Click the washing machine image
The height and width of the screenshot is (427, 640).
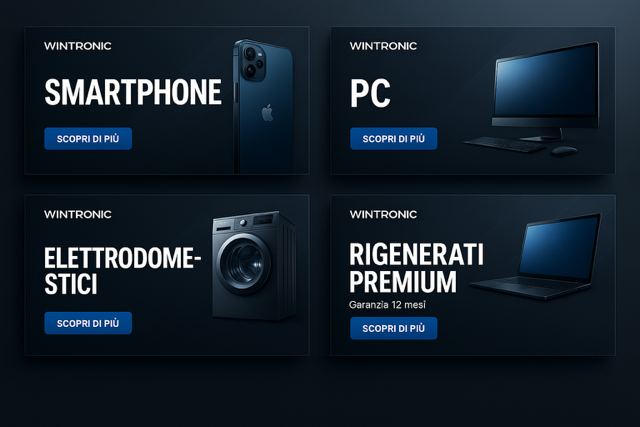[x=254, y=265]
